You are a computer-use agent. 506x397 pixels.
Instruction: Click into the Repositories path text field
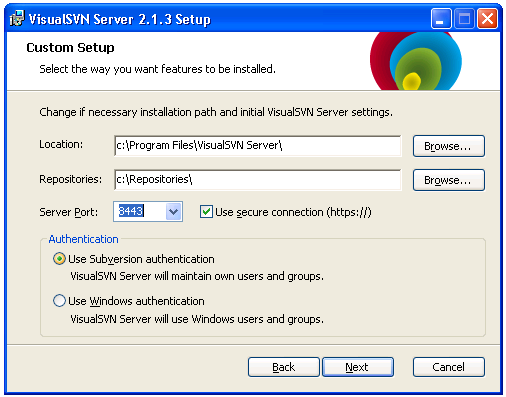(x=258, y=180)
